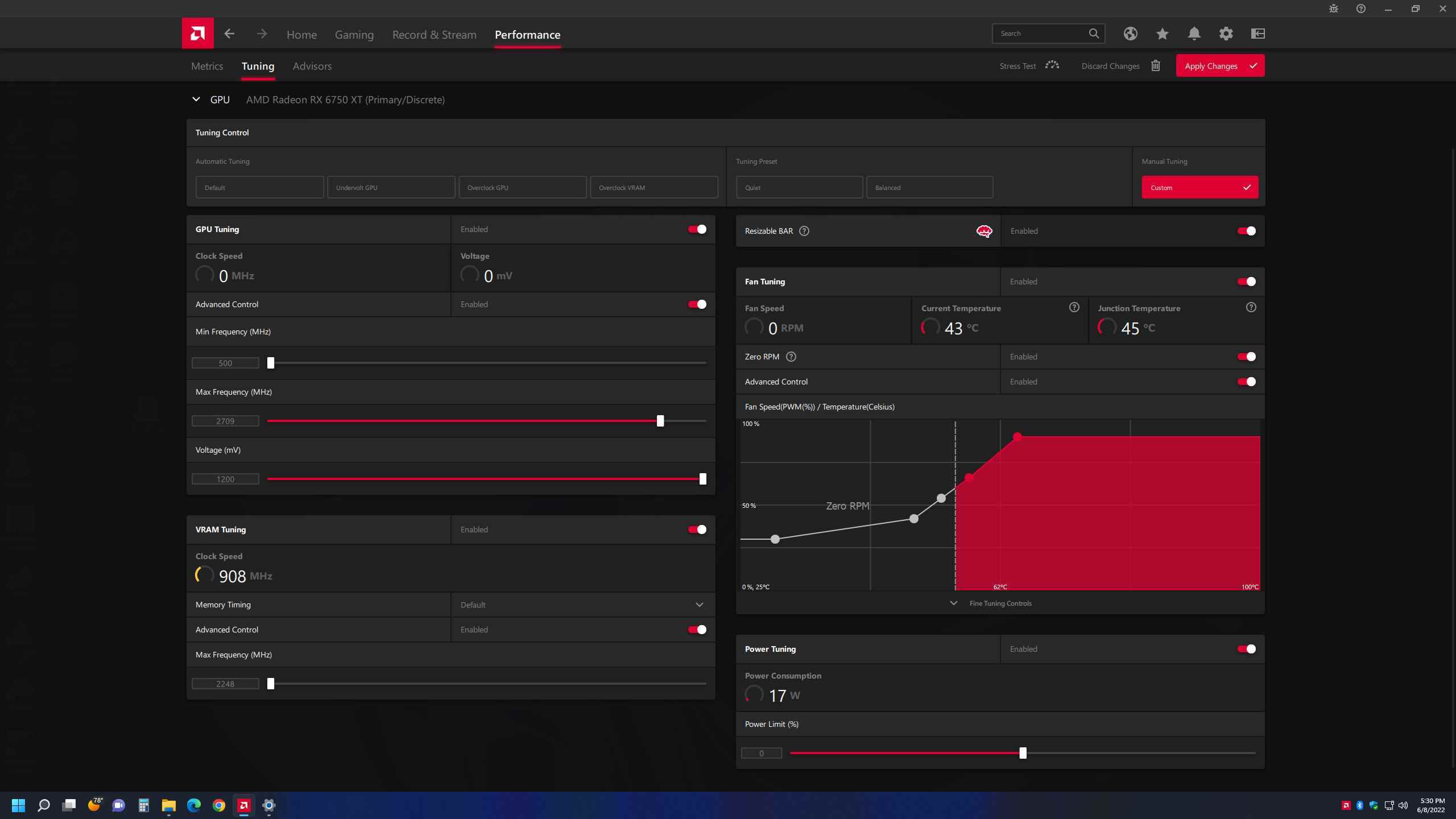This screenshot has width=1456, height=819.
Task: Click the settings gear icon in toolbar
Action: point(1225,33)
